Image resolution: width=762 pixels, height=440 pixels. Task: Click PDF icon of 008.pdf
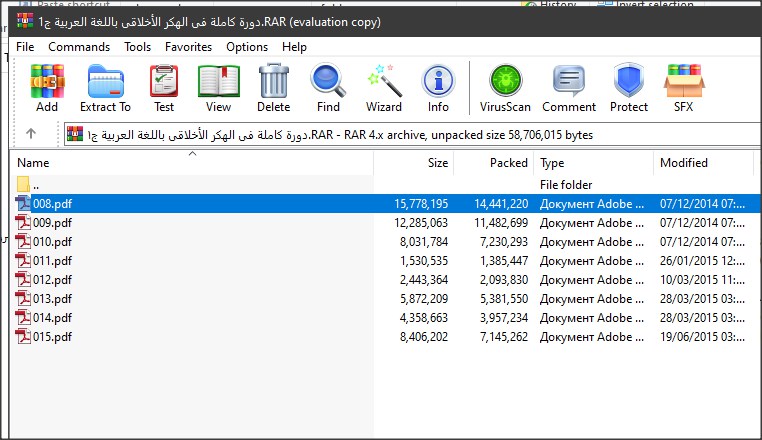pyautogui.click(x=23, y=203)
